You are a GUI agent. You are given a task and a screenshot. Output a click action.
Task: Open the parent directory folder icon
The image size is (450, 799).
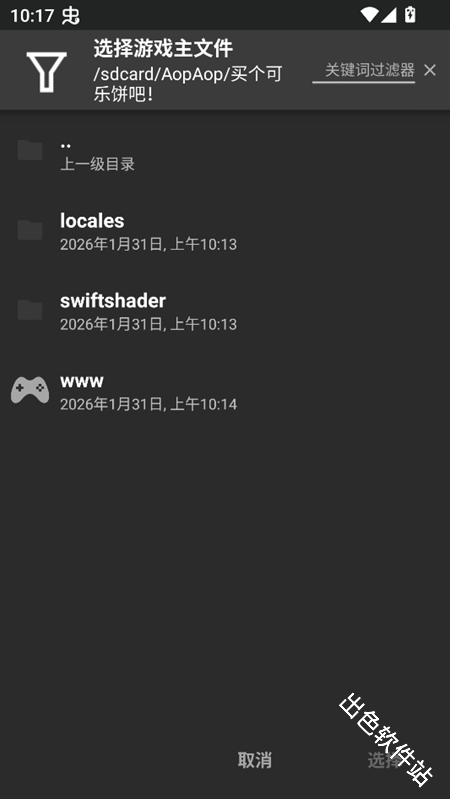coord(30,150)
